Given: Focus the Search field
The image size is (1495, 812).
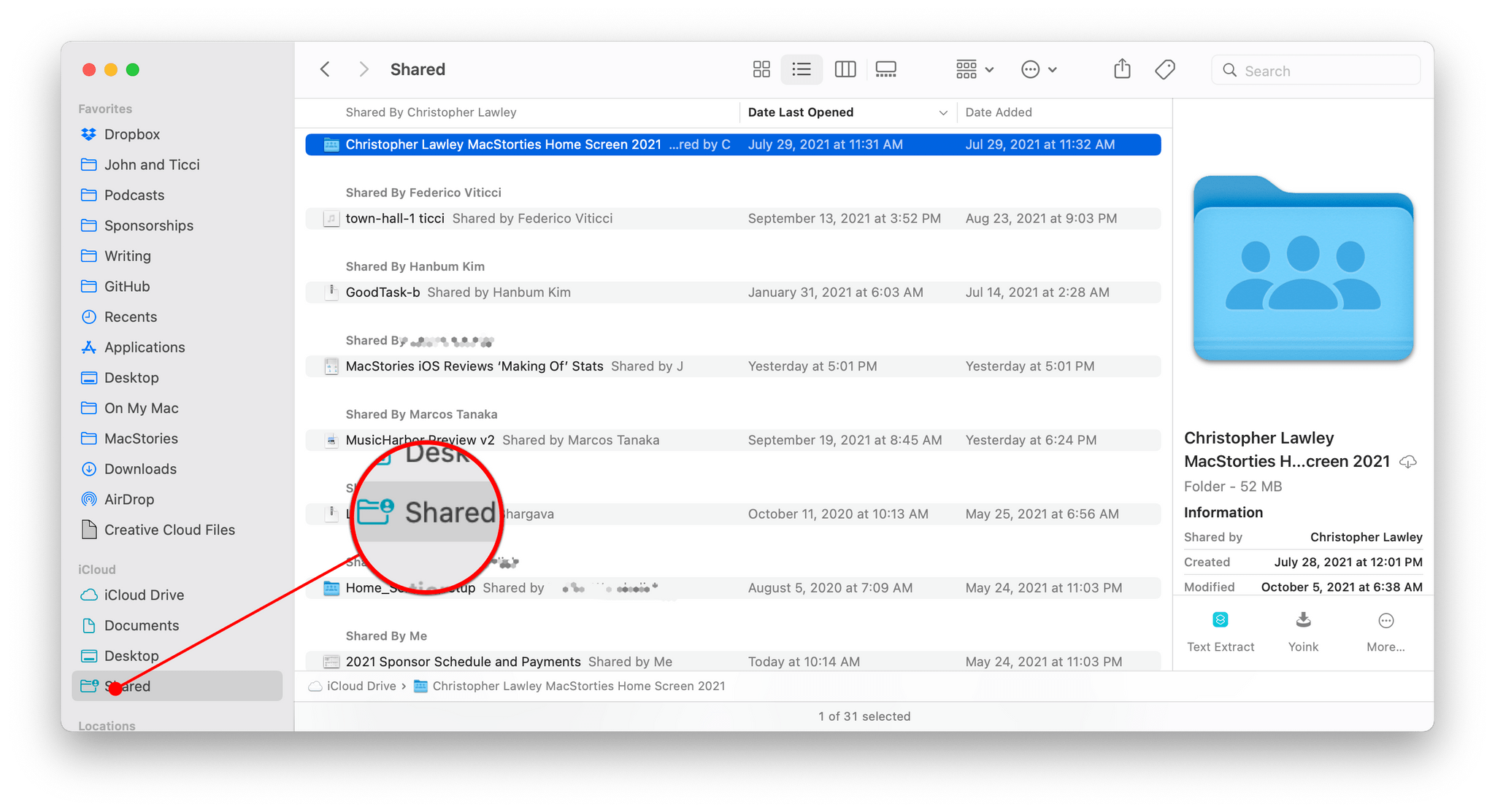Looking at the screenshot, I should pos(1315,70).
